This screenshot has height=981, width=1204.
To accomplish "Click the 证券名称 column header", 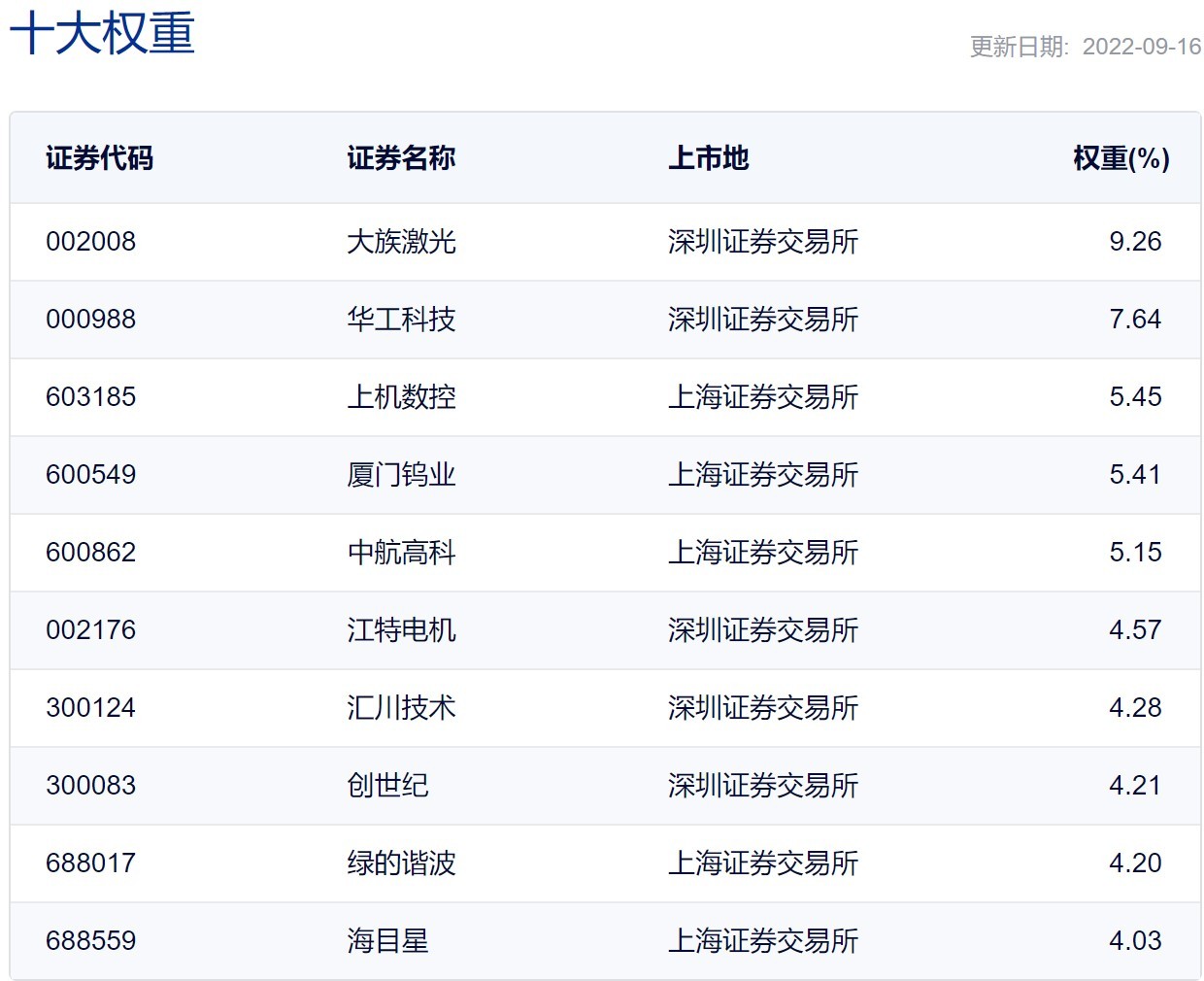I will point(401,158).
